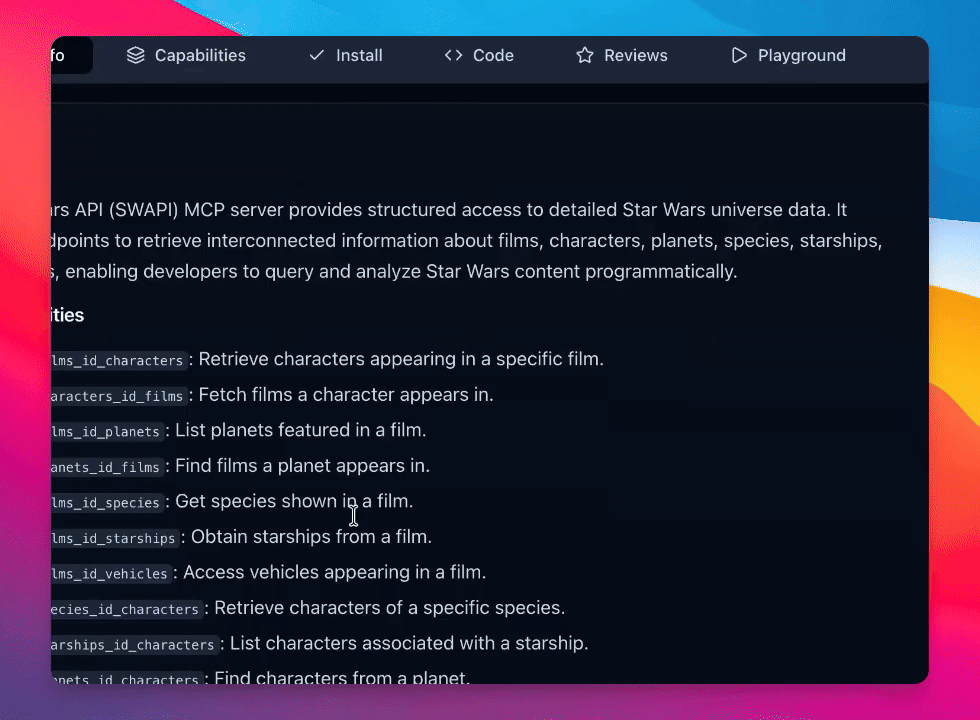Click the species_id_characters code label

point(127,610)
